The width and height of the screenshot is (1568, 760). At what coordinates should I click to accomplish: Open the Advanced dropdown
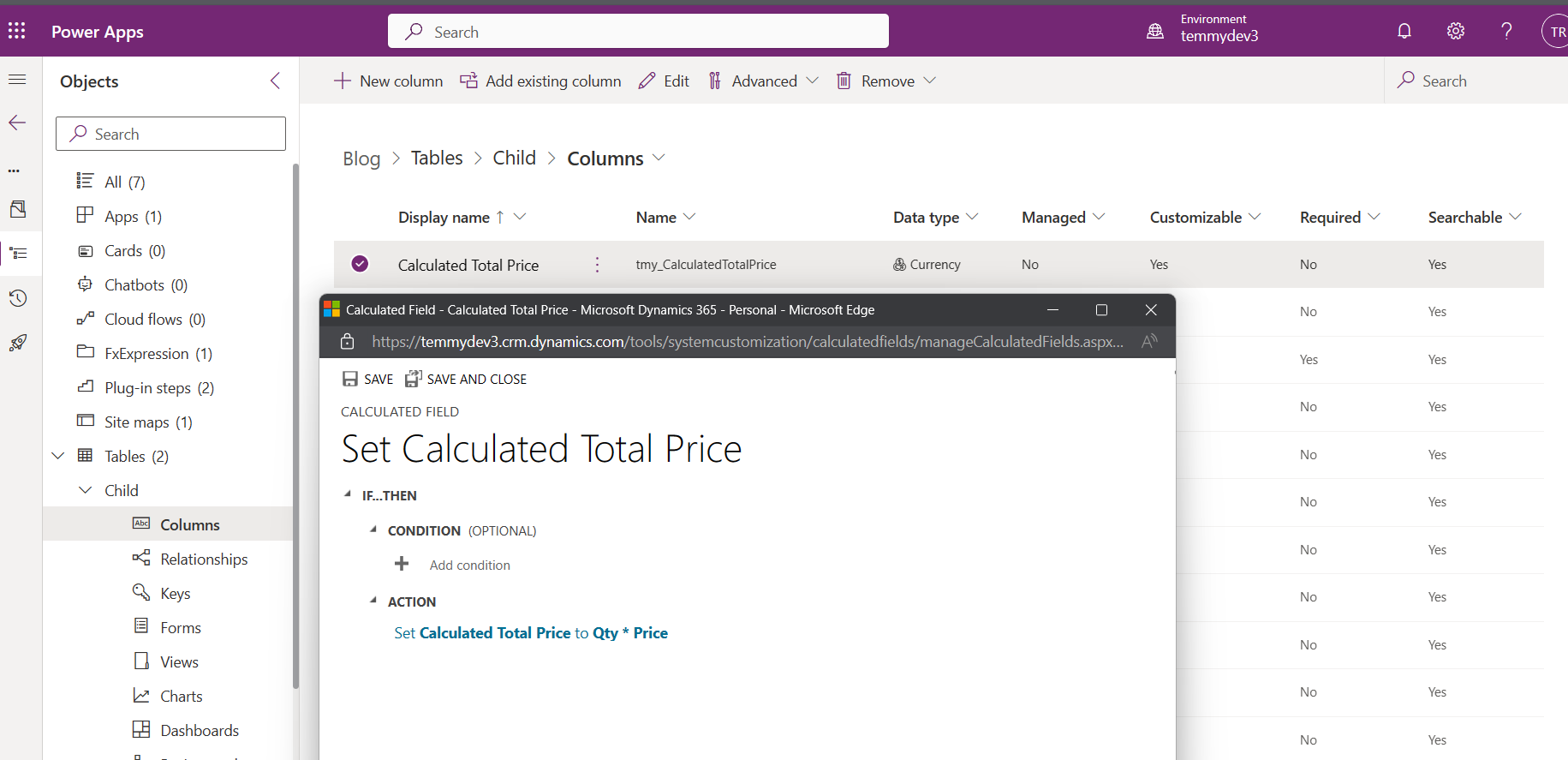coord(763,81)
